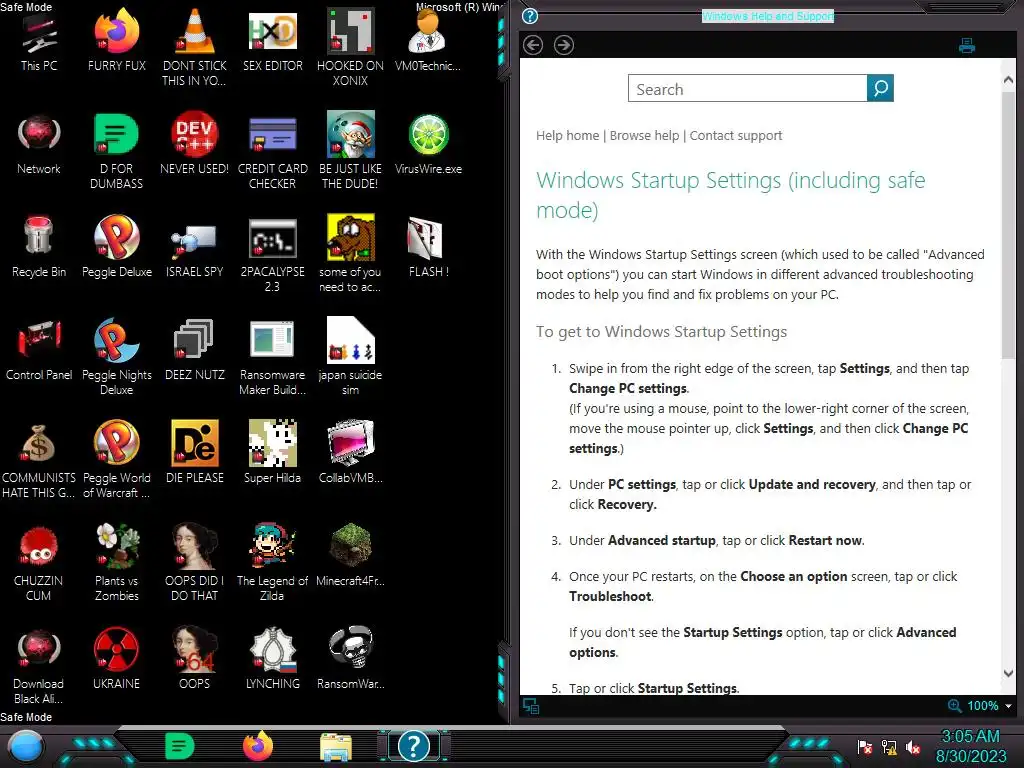This screenshot has height=768, width=1024.
Task: Click the offline help icon at Help window bottom-left
Action: pyautogui.click(x=531, y=706)
